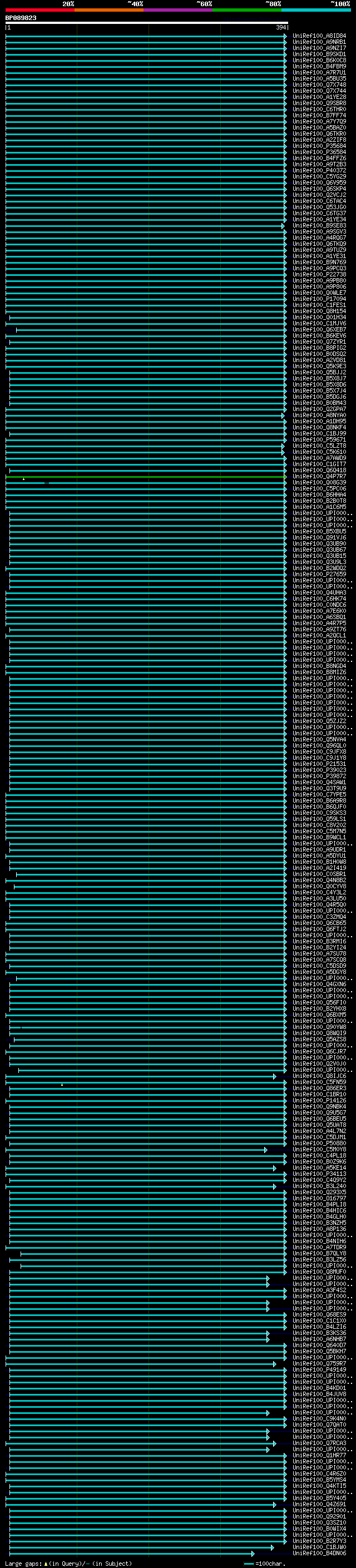Select the BP089823 query name label
356x1568 pixels.
[x=21, y=18]
